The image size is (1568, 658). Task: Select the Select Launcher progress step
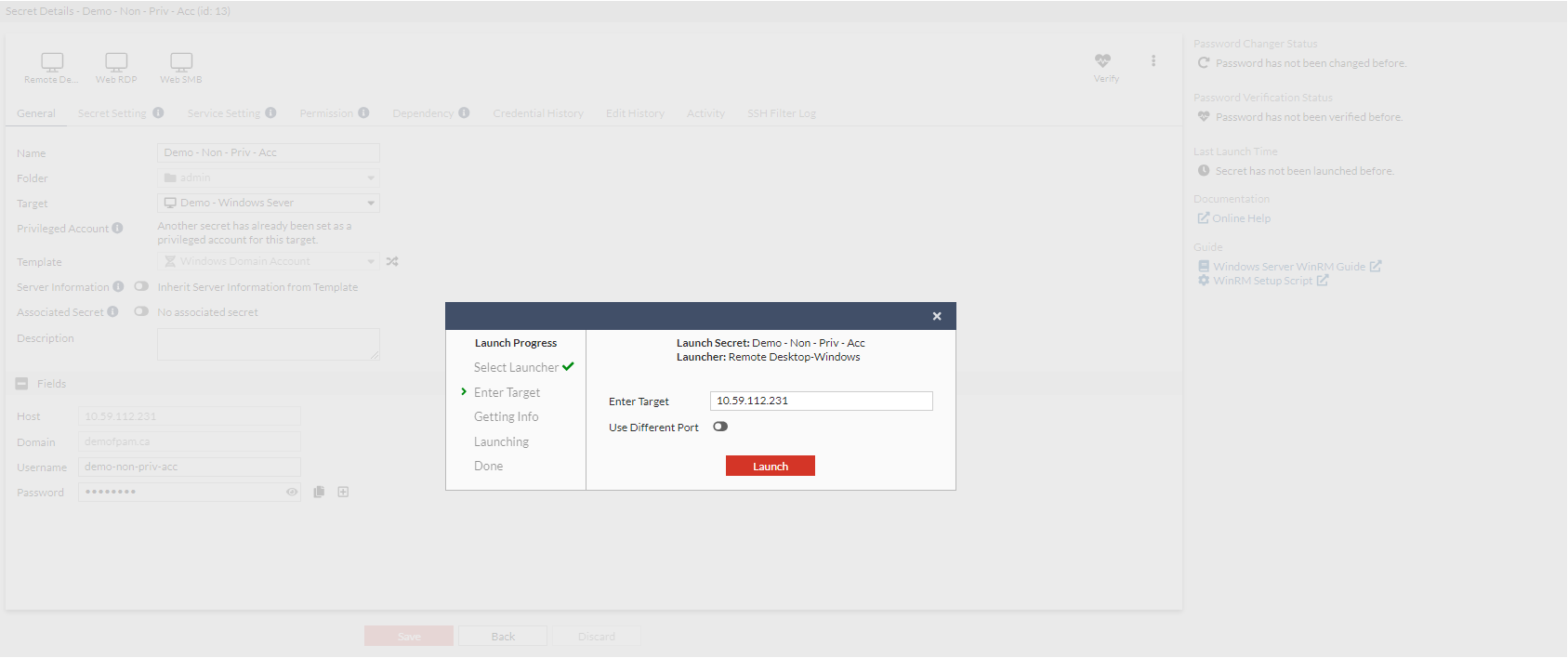[x=516, y=367]
